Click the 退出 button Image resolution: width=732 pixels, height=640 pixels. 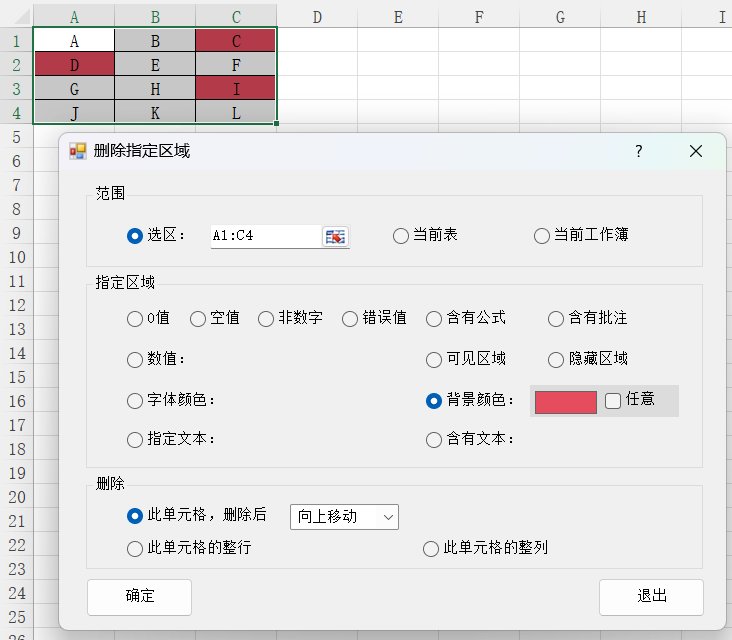(x=651, y=597)
